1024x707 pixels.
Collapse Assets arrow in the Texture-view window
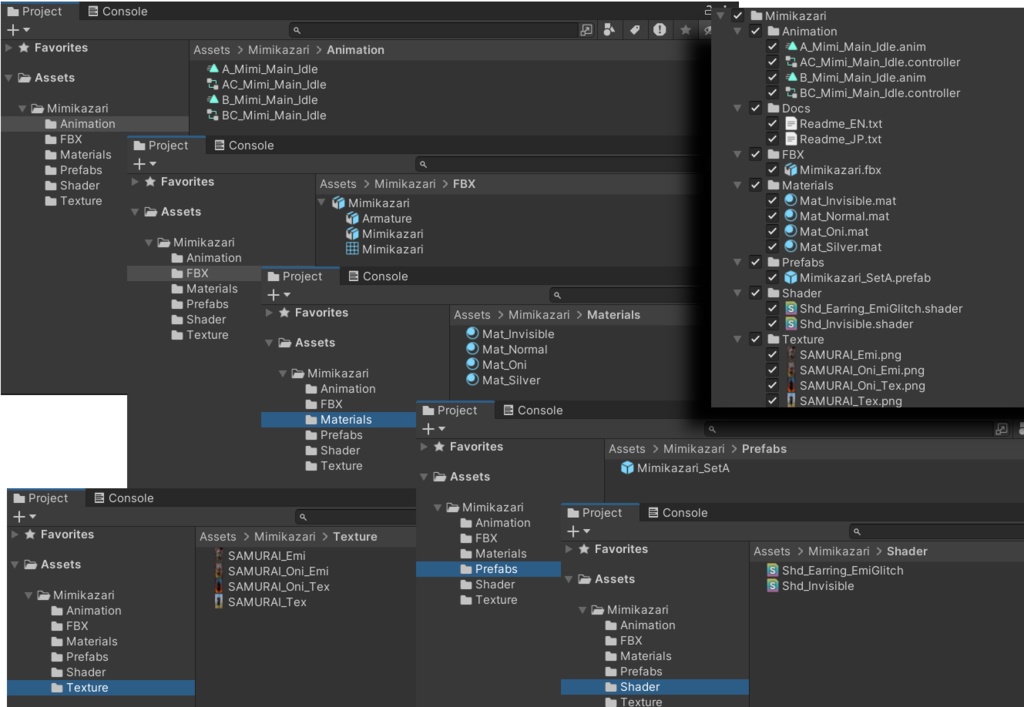click(x=15, y=565)
